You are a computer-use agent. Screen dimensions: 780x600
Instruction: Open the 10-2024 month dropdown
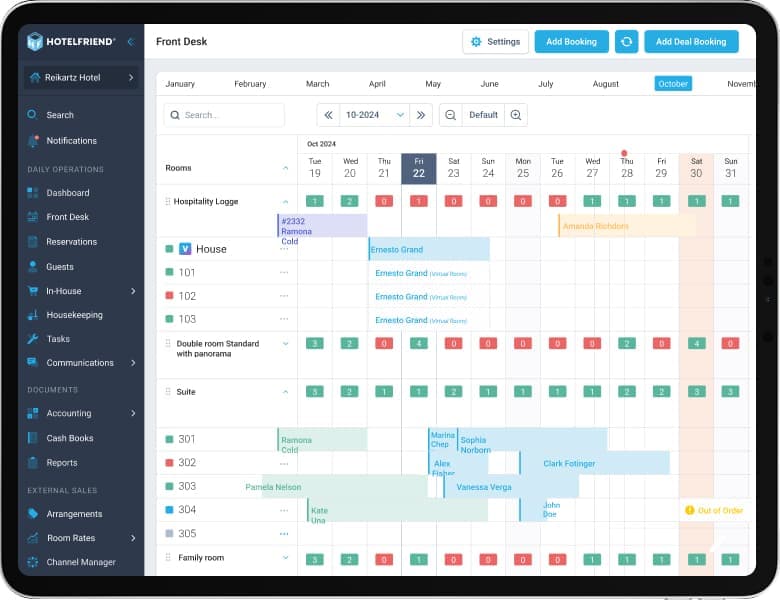click(x=375, y=115)
